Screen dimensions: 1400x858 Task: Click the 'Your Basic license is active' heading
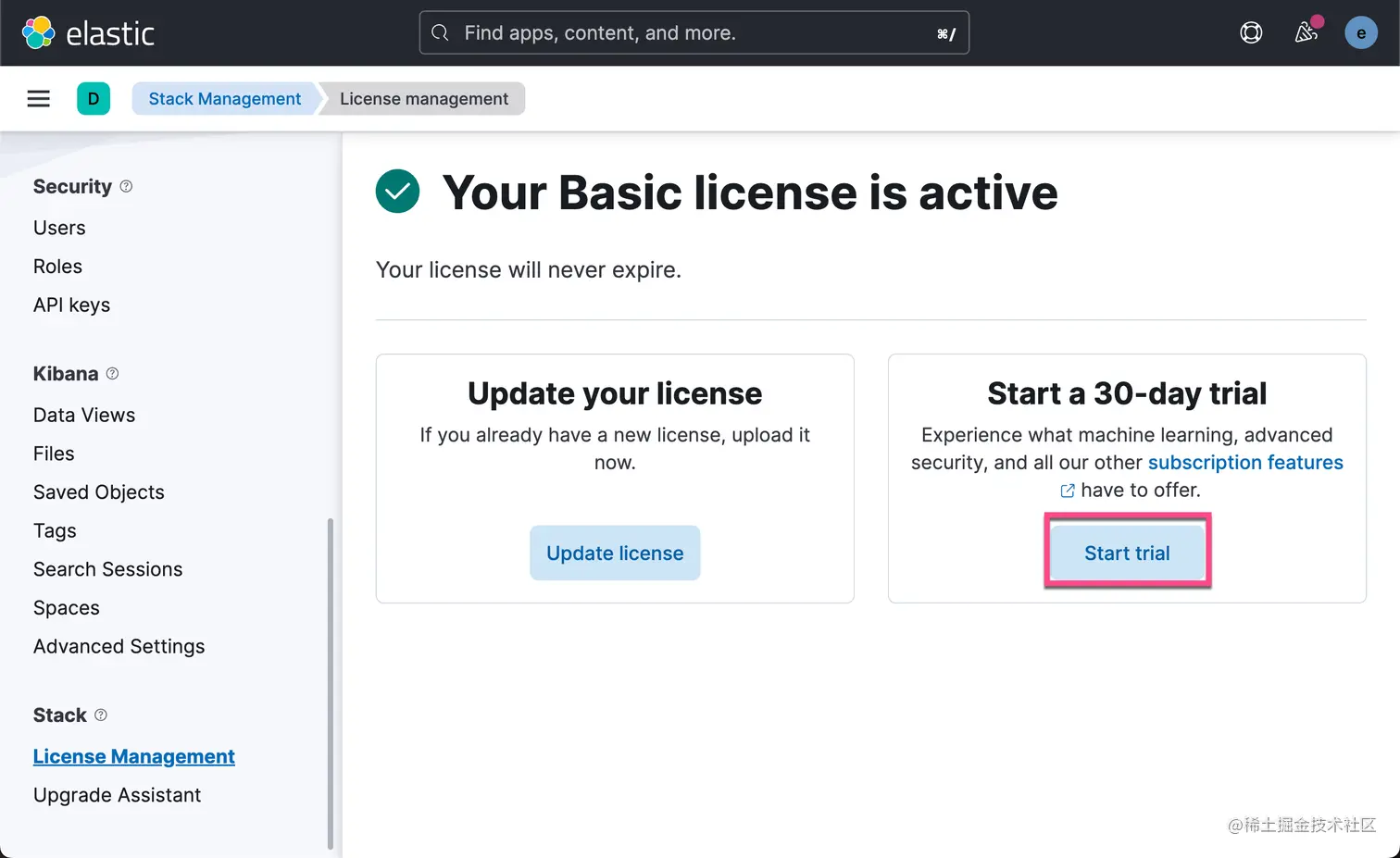pyautogui.click(x=750, y=193)
